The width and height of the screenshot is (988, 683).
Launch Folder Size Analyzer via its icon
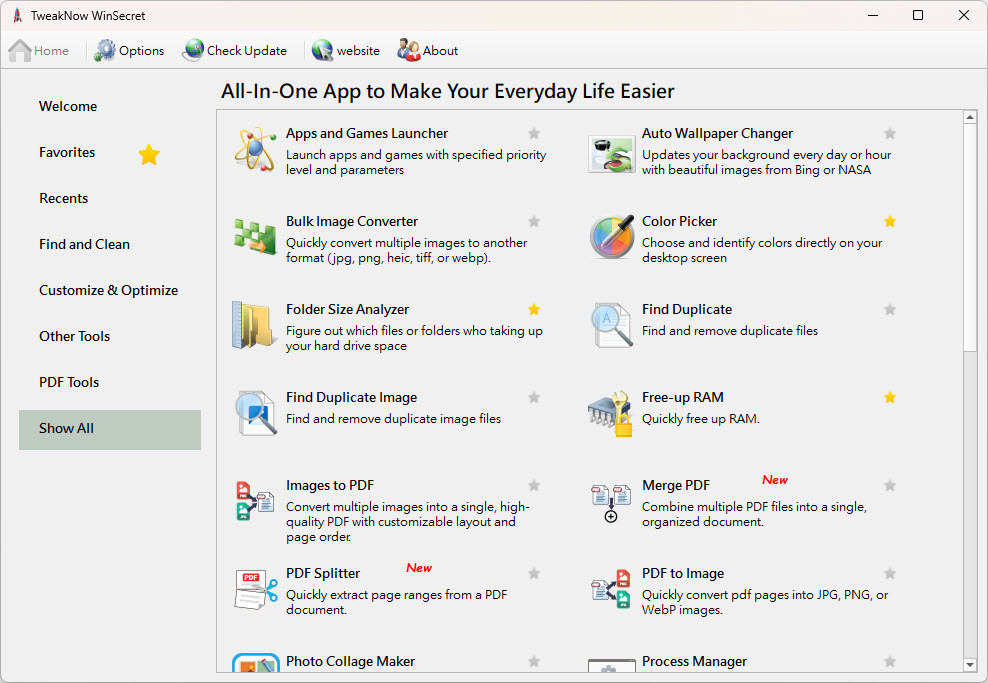coord(254,326)
